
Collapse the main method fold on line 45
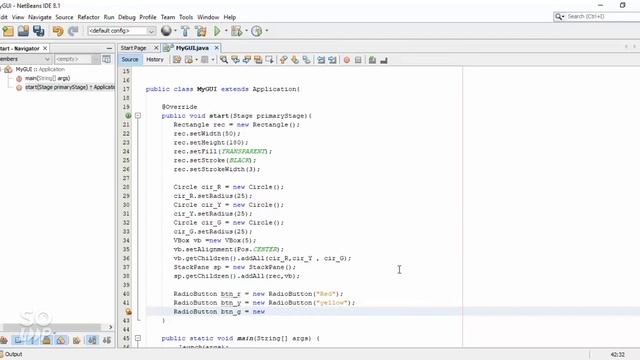pyautogui.click(x=138, y=338)
